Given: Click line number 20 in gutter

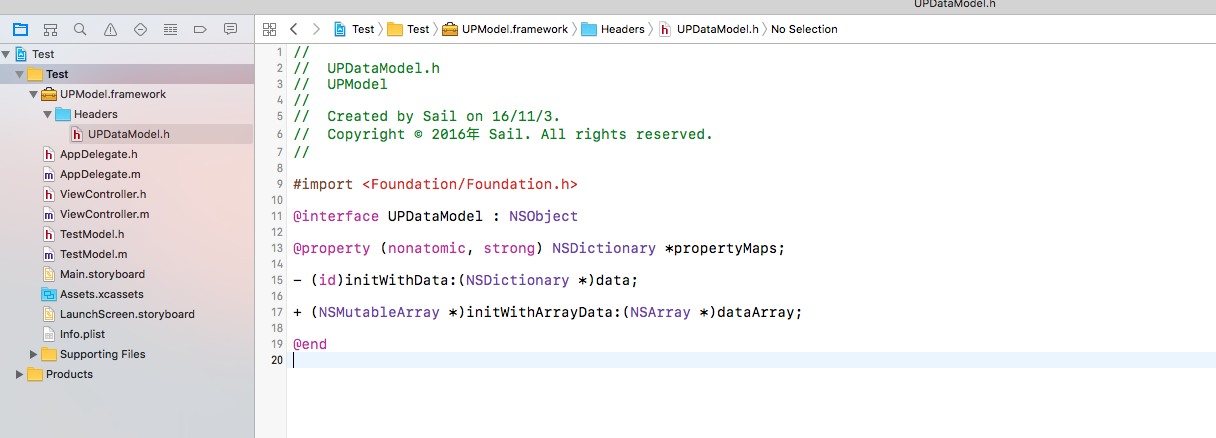Looking at the screenshot, I should click(x=277, y=360).
